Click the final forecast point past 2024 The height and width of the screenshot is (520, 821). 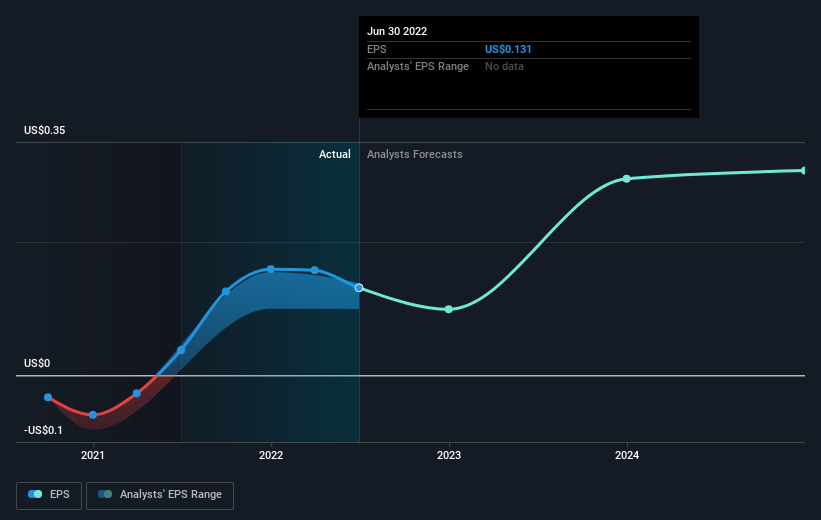pyautogui.click(x=803, y=171)
